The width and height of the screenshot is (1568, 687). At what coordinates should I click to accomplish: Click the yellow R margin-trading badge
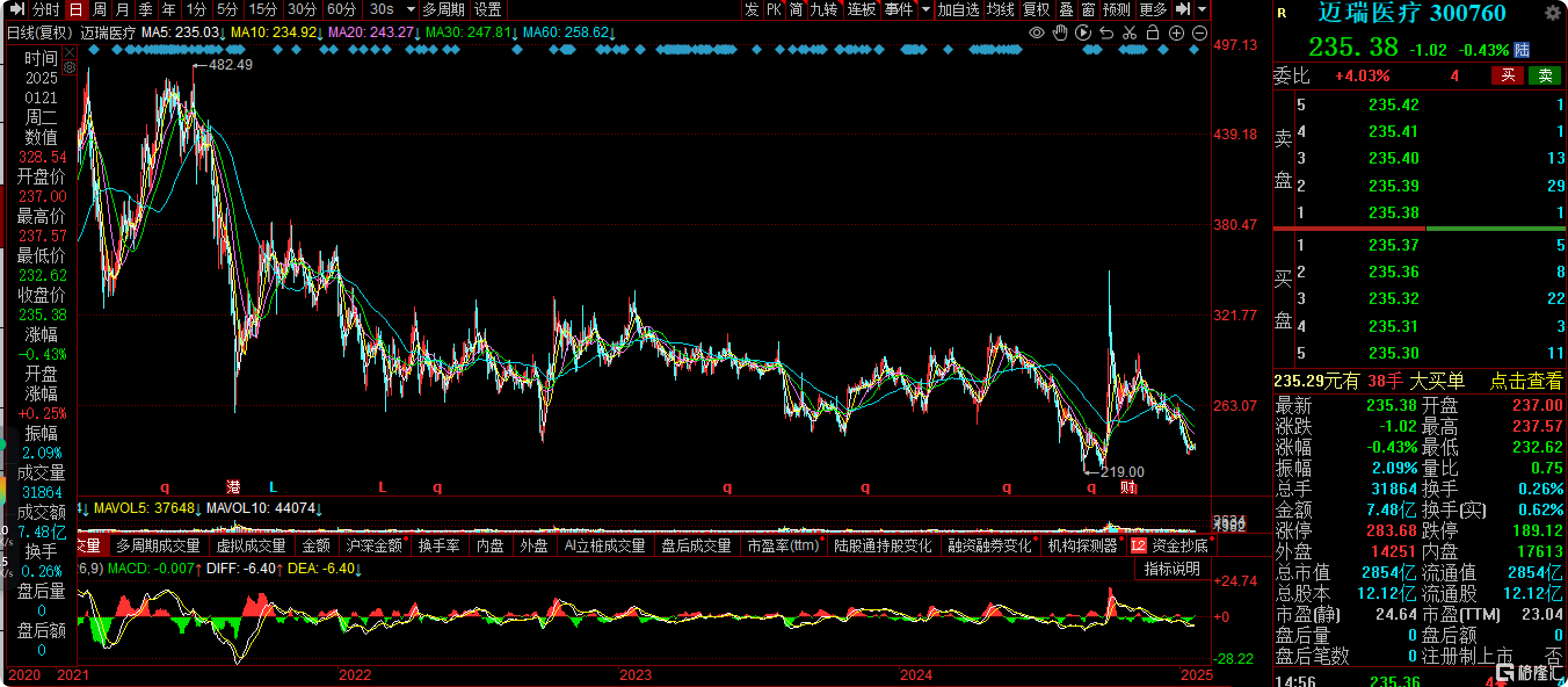1282,13
